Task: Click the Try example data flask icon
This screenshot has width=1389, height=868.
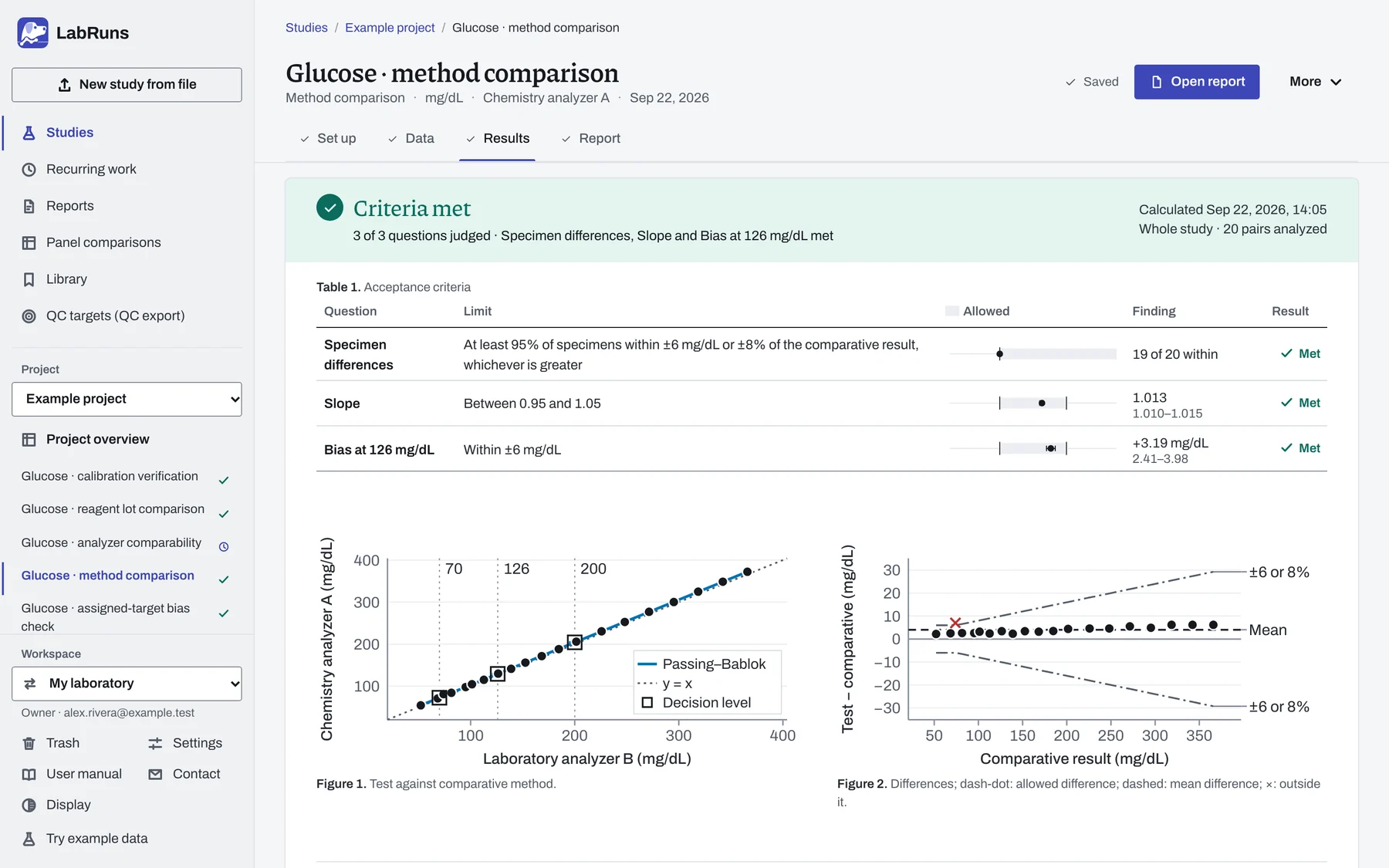Action: [29, 839]
